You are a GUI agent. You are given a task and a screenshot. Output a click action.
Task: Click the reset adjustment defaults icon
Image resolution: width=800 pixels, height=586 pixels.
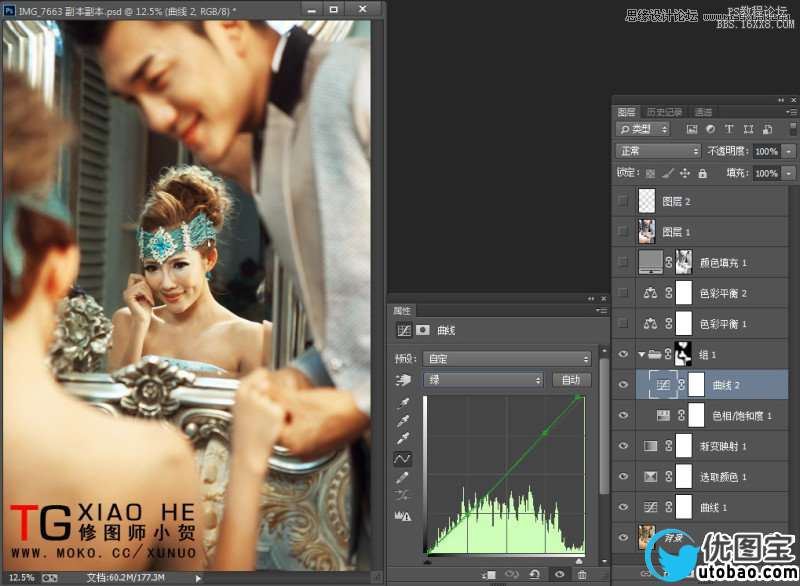534,575
